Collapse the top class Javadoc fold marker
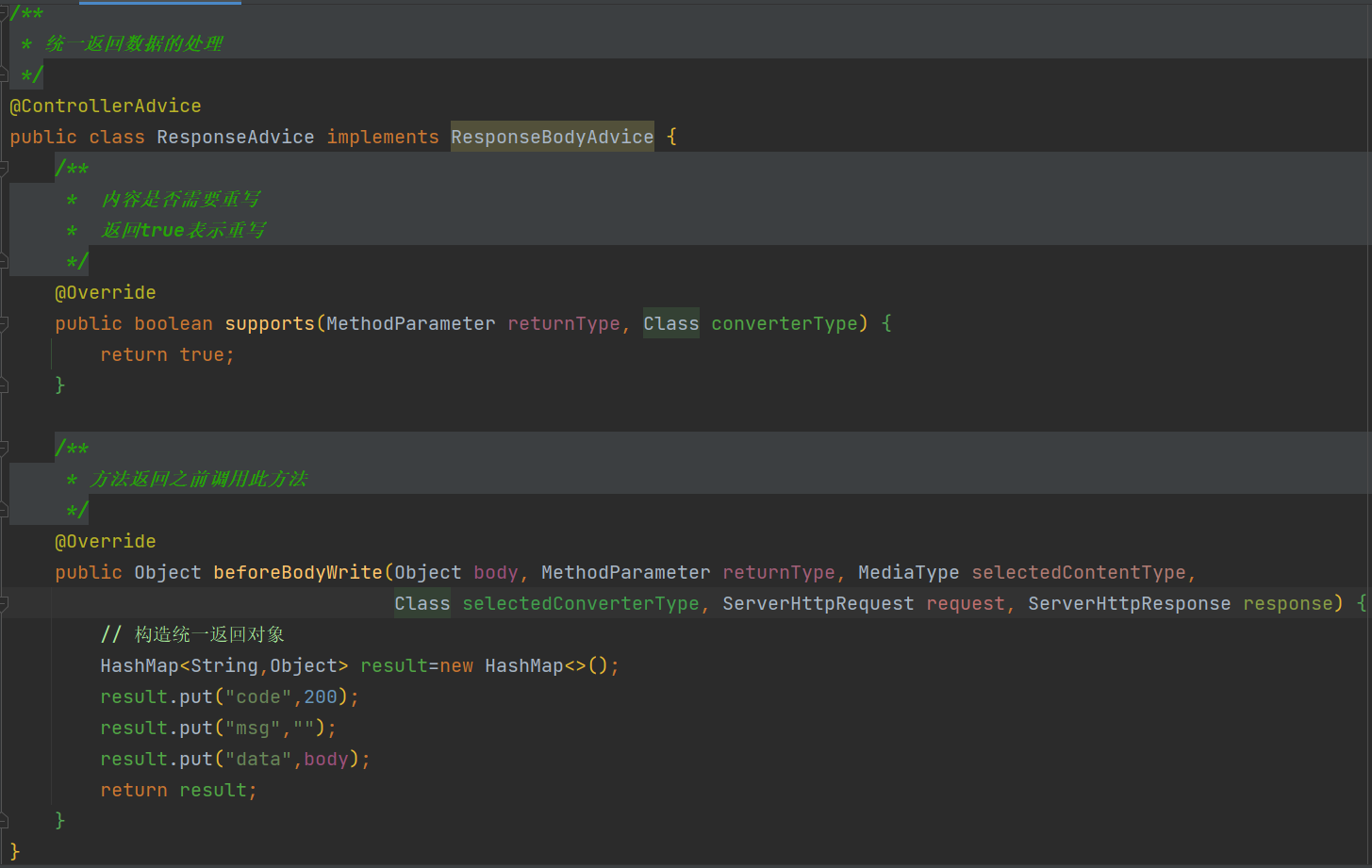This screenshot has width=1372, height=868. (4, 12)
